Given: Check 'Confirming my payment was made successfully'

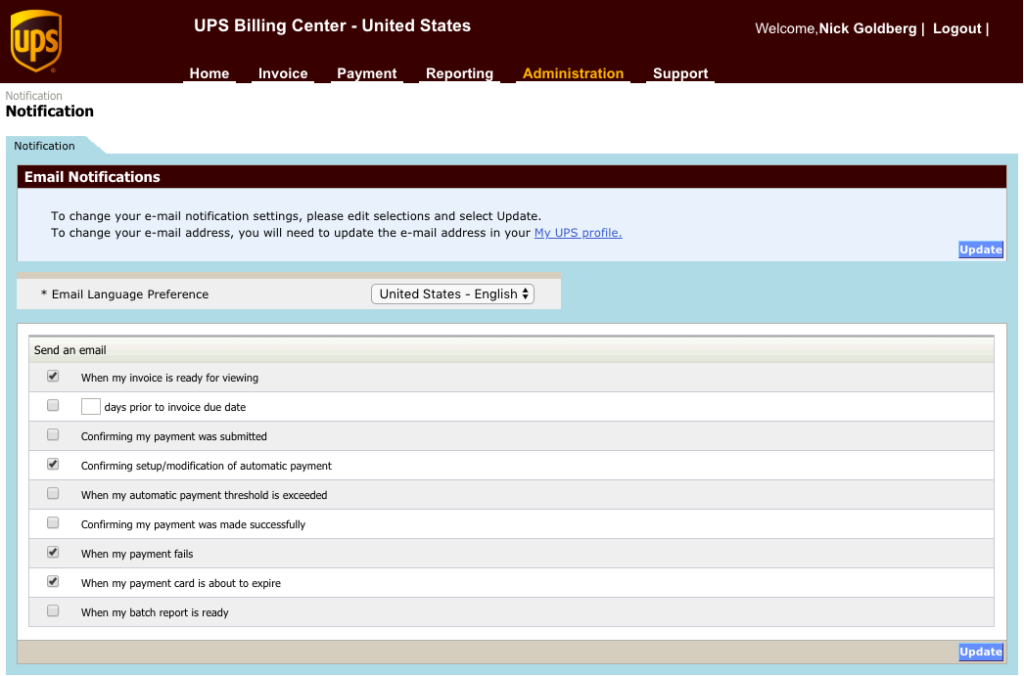Looking at the screenshot, I should click(x=53, y=523).
